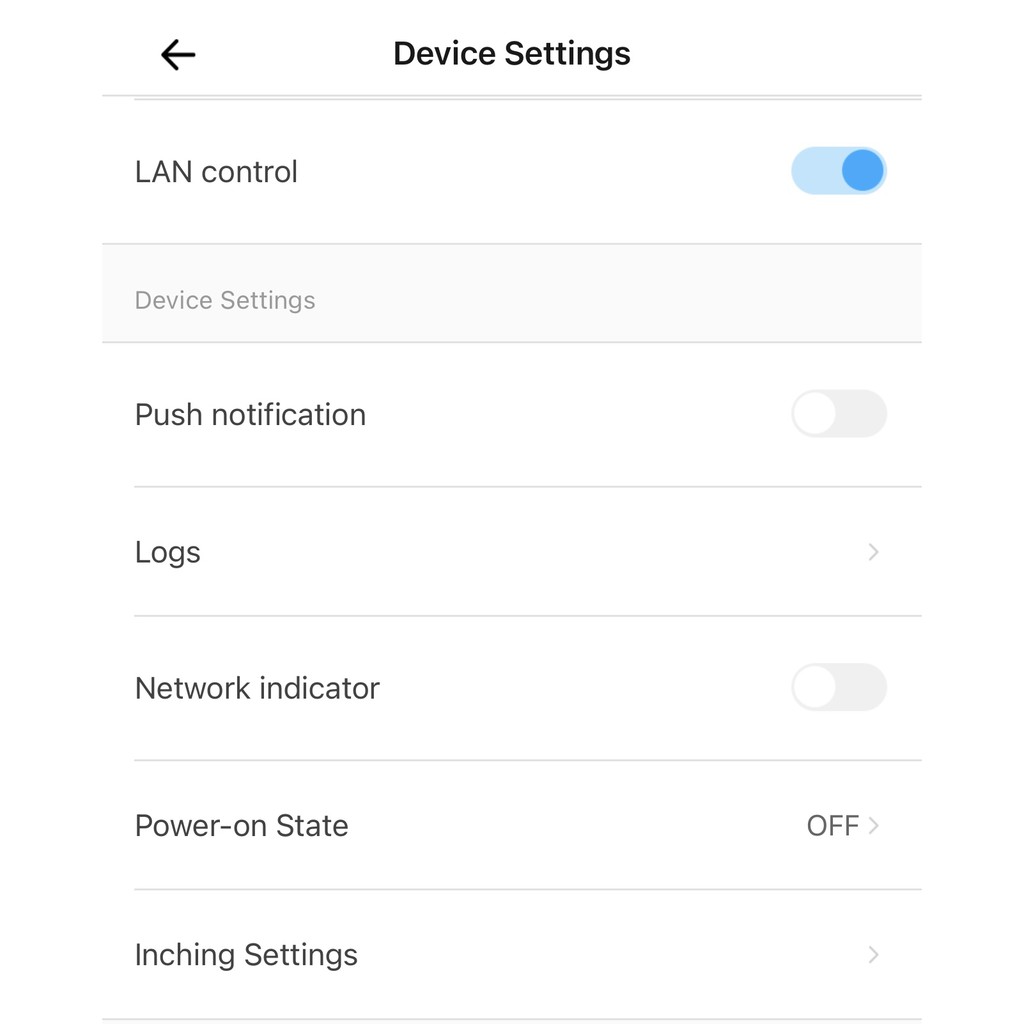Click the Push notification label text
Image resolution: width=1024 pixels, height=1024 pixels.
tap(250, 414)
